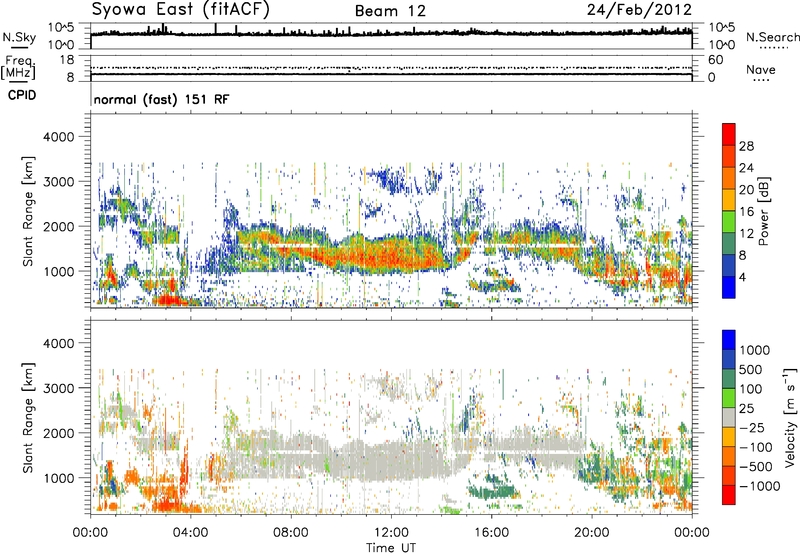Click the 'Freq. [MHz]' label

click(x=19, y=67)
